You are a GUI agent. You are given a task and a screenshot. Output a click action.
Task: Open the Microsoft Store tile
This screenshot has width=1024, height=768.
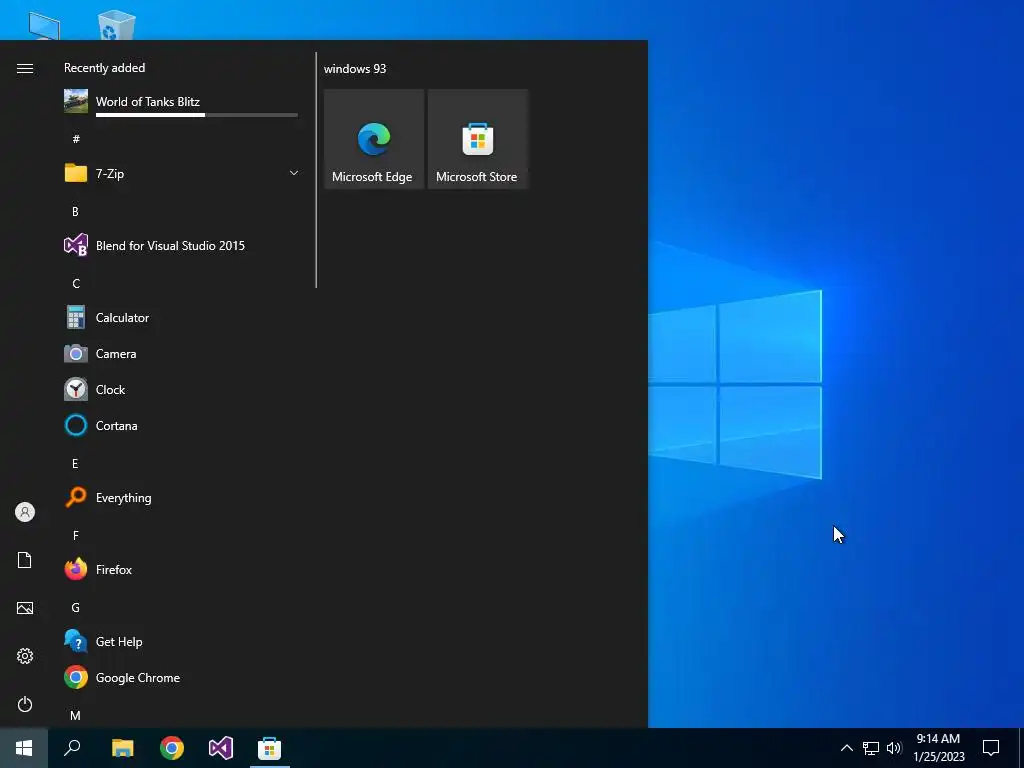tap(477, 139)
